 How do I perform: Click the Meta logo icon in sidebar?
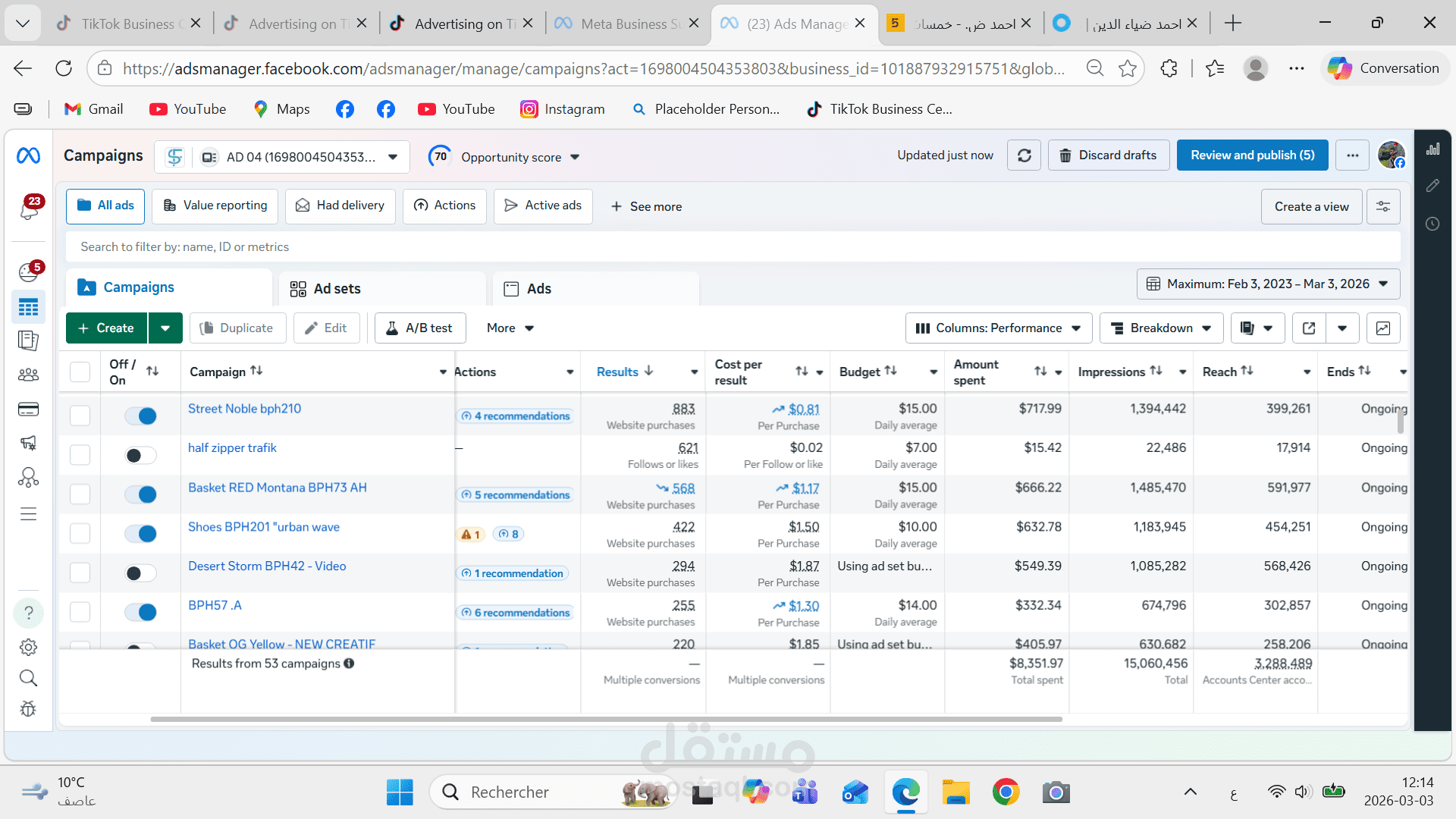(x=28, y=155)
